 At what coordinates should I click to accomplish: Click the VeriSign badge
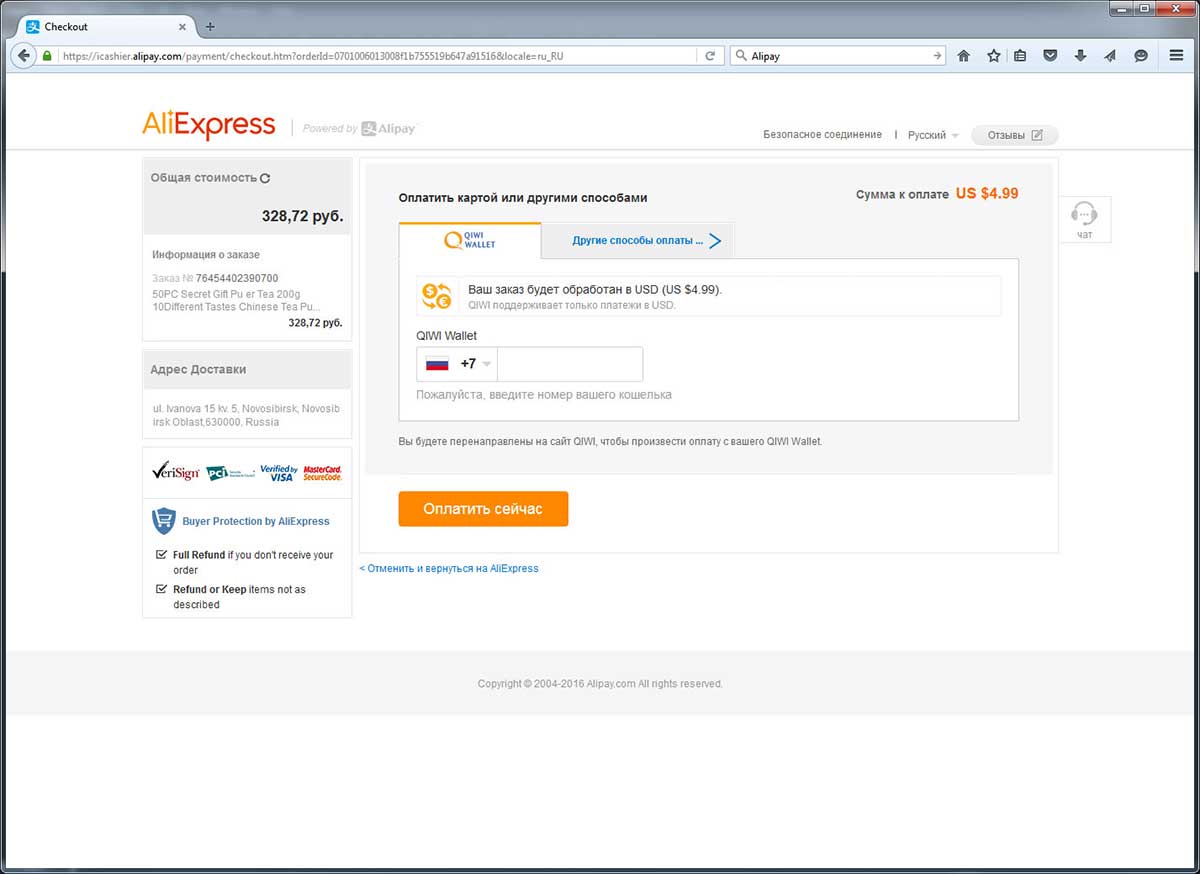click(175, 471)
